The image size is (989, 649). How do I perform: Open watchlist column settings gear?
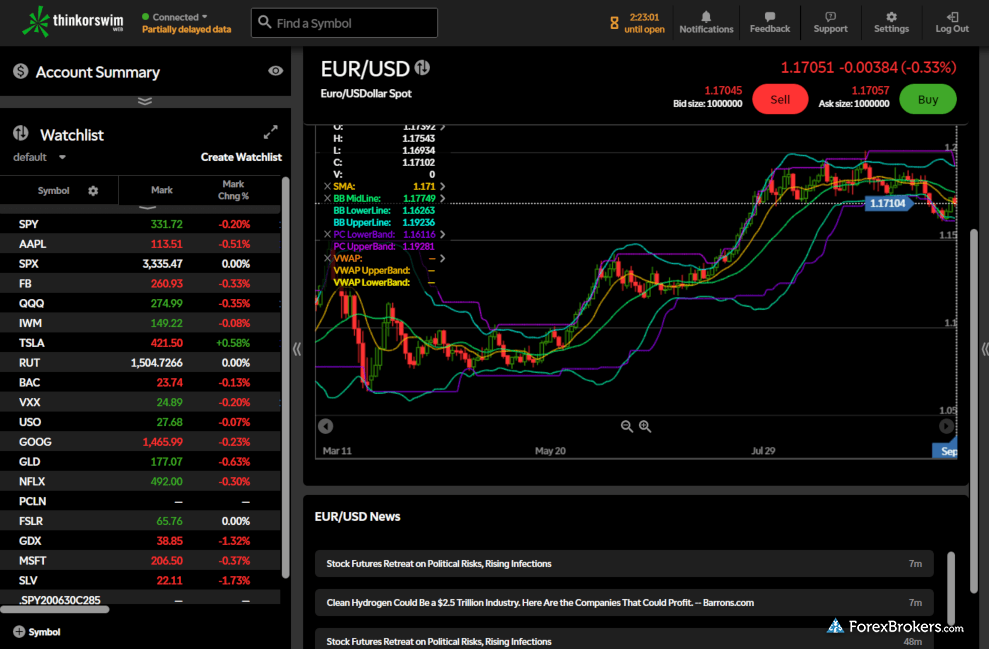click(x=93, y=190)
